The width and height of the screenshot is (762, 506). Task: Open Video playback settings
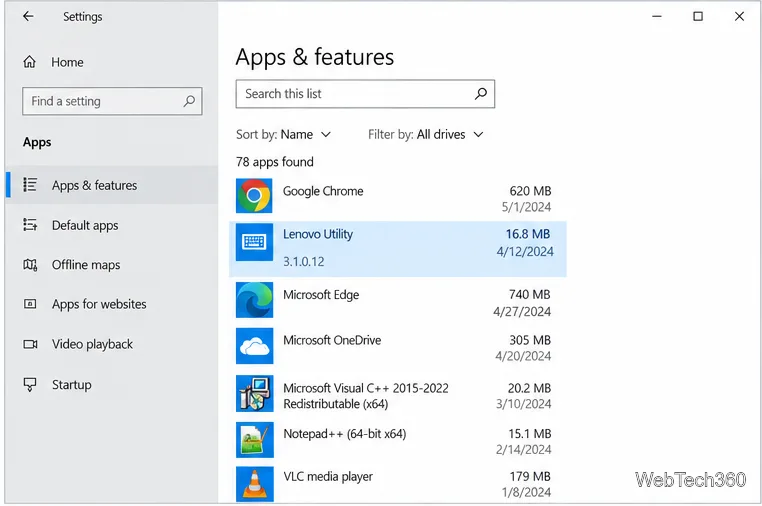coord(92,344)
